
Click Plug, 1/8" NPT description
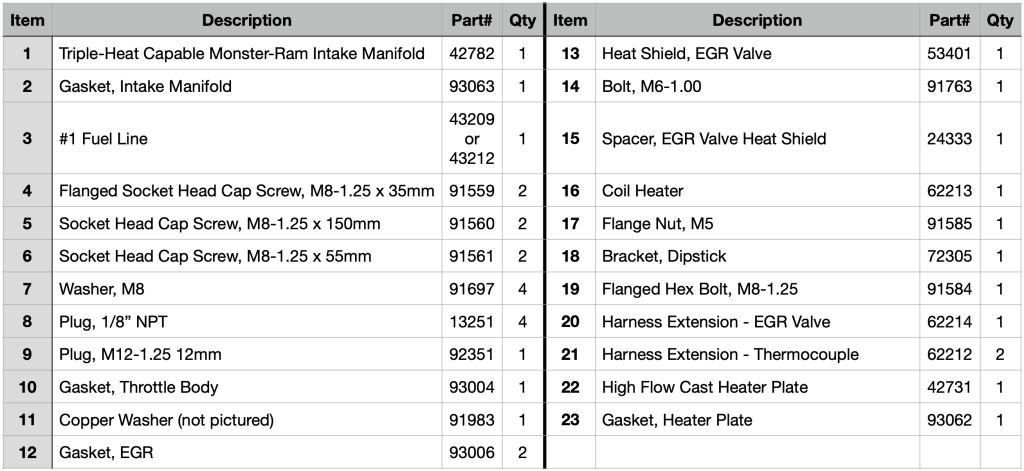tap(247, 321)
